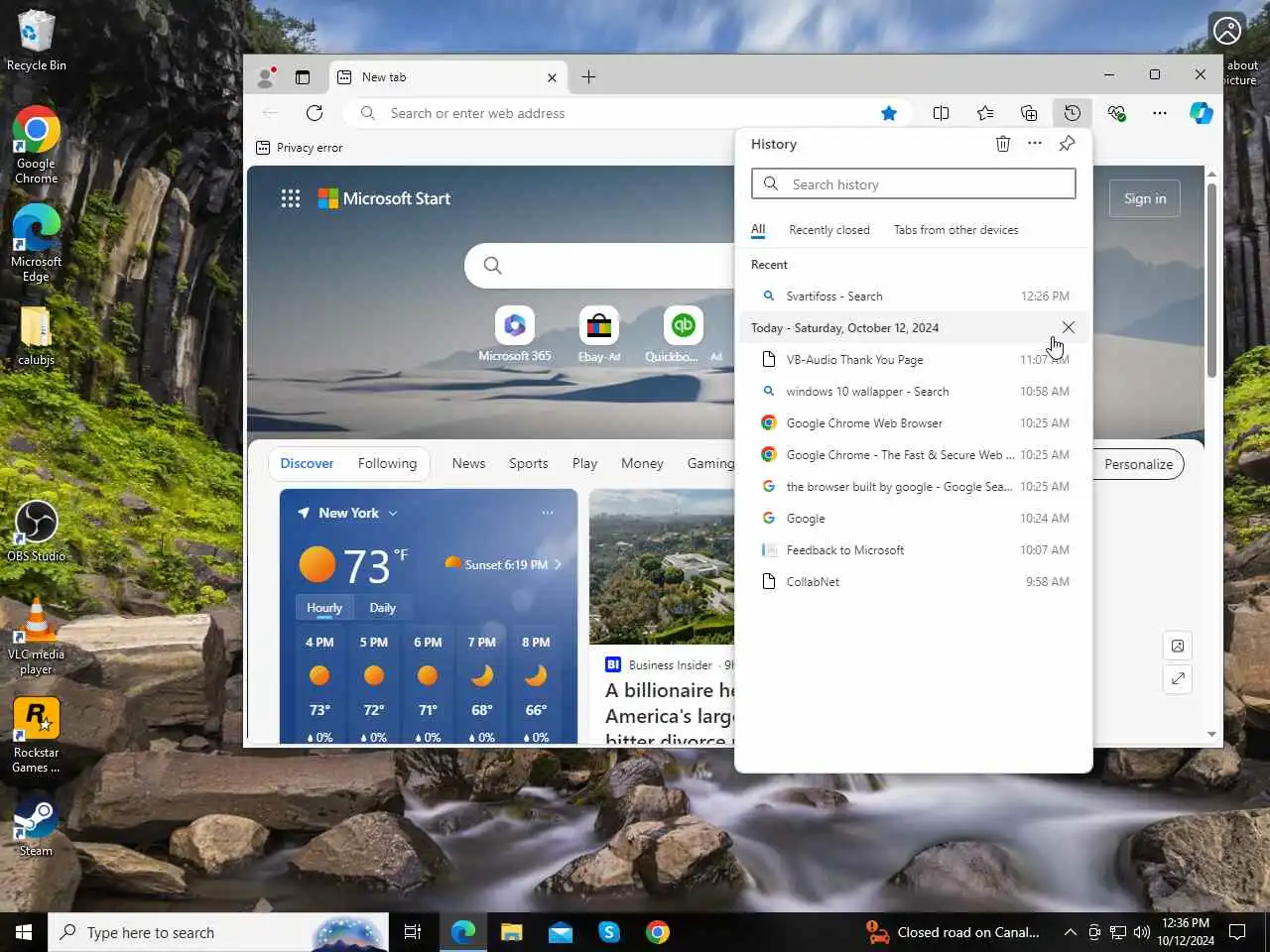The width and height of the screenshot is (1270, 952).
Task: Click the background image edit icon
Action: tap(1178, 646)
